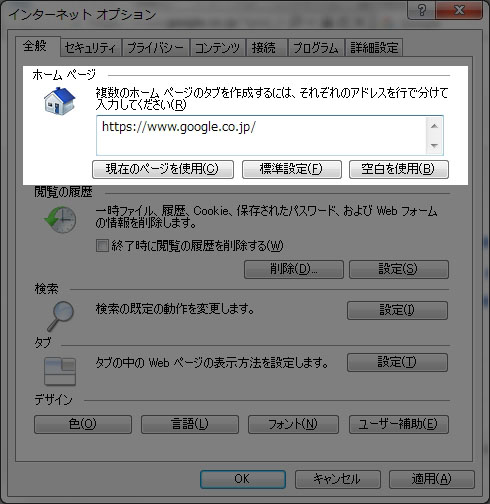Click the home page URL text field
Viewport: 490px width, 504px height.
(261, 135)
